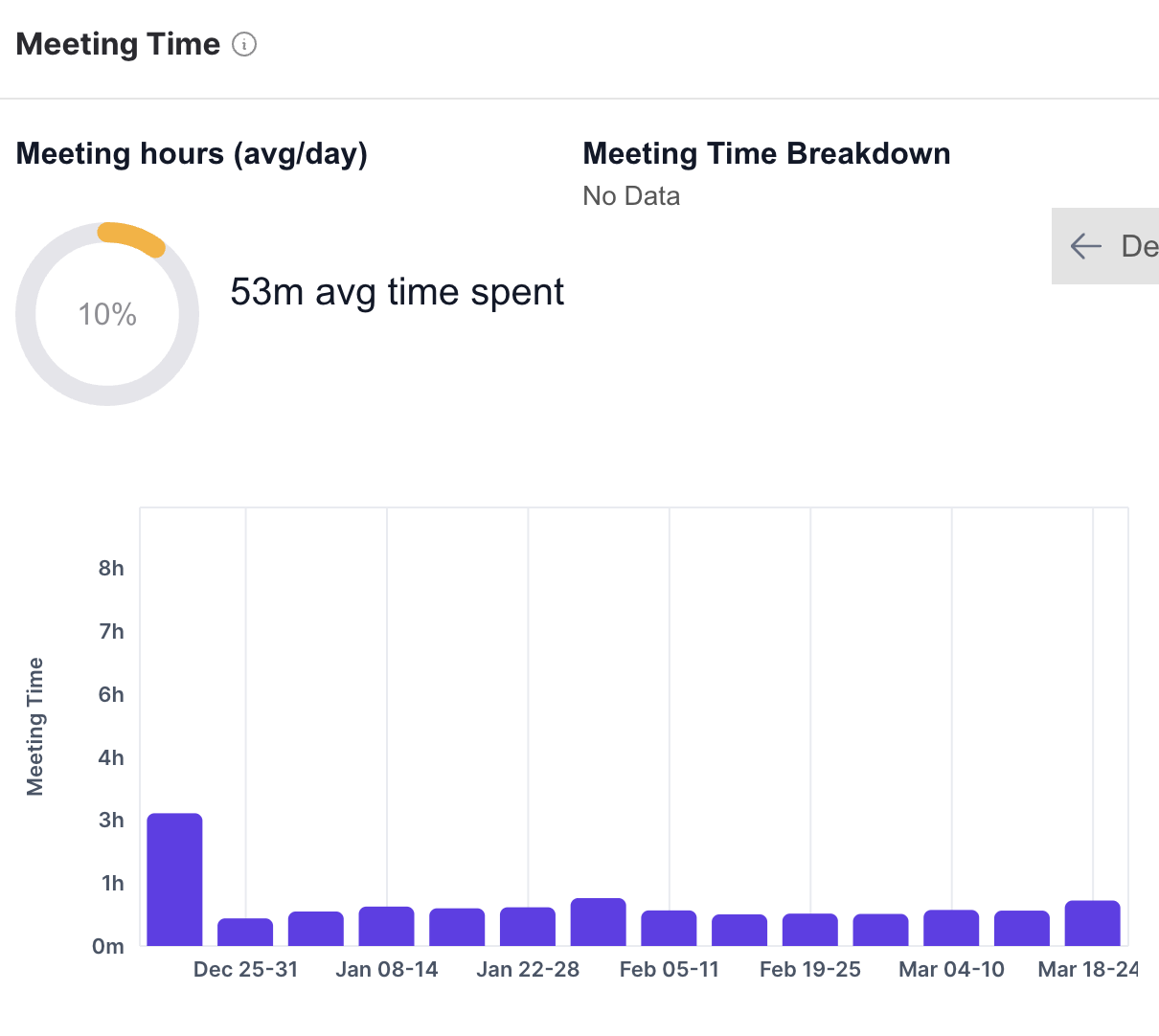Click the Dec 25-31 axis label

point(245,970)
